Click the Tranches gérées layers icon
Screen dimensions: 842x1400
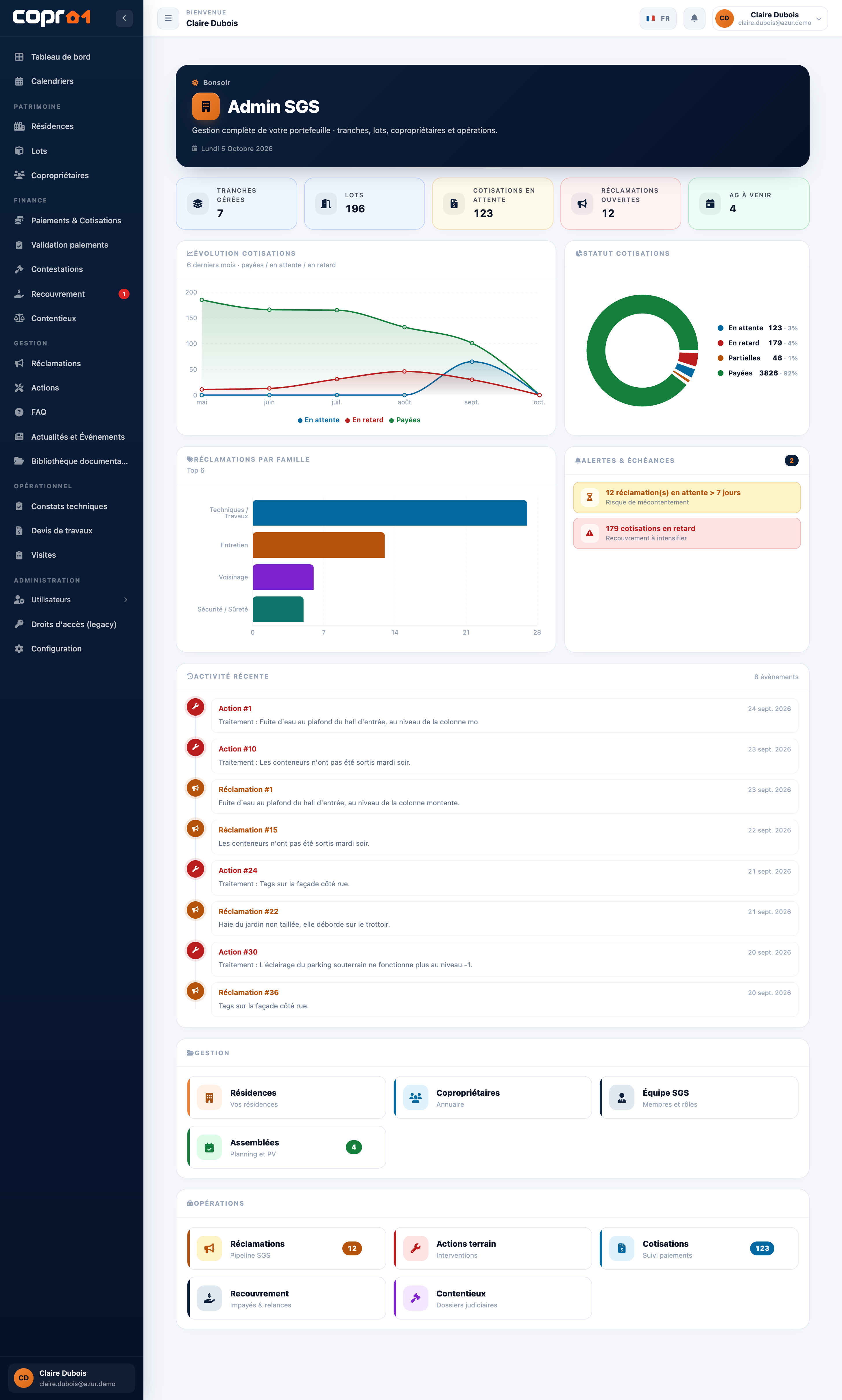pyautogui.click(x=197, y=204)
